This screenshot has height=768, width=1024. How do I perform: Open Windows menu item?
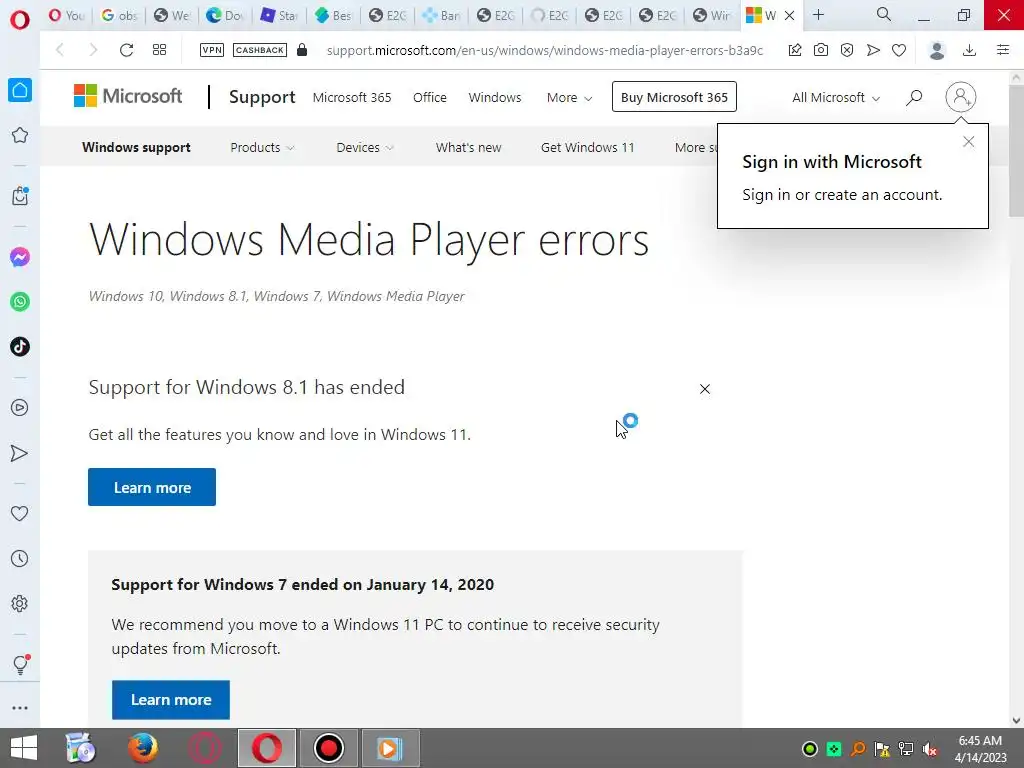495,97
